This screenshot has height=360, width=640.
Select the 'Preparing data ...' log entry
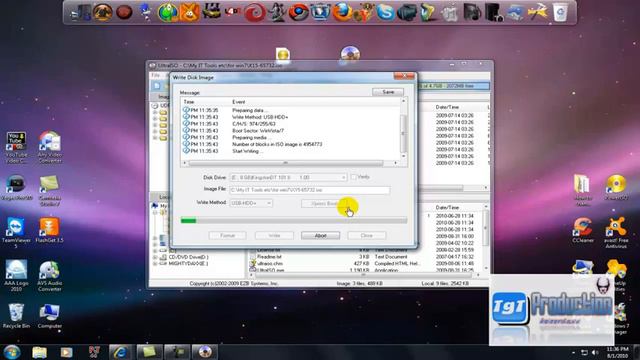[250, 110]
